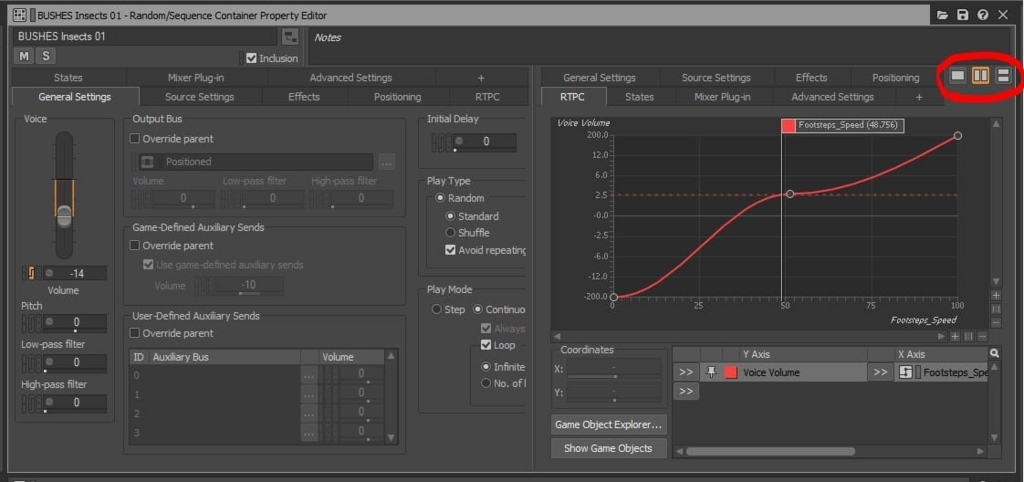Click the ... browse button beside Positioned bus
This screenshot has height=482, width=1024.
[387, 162]
